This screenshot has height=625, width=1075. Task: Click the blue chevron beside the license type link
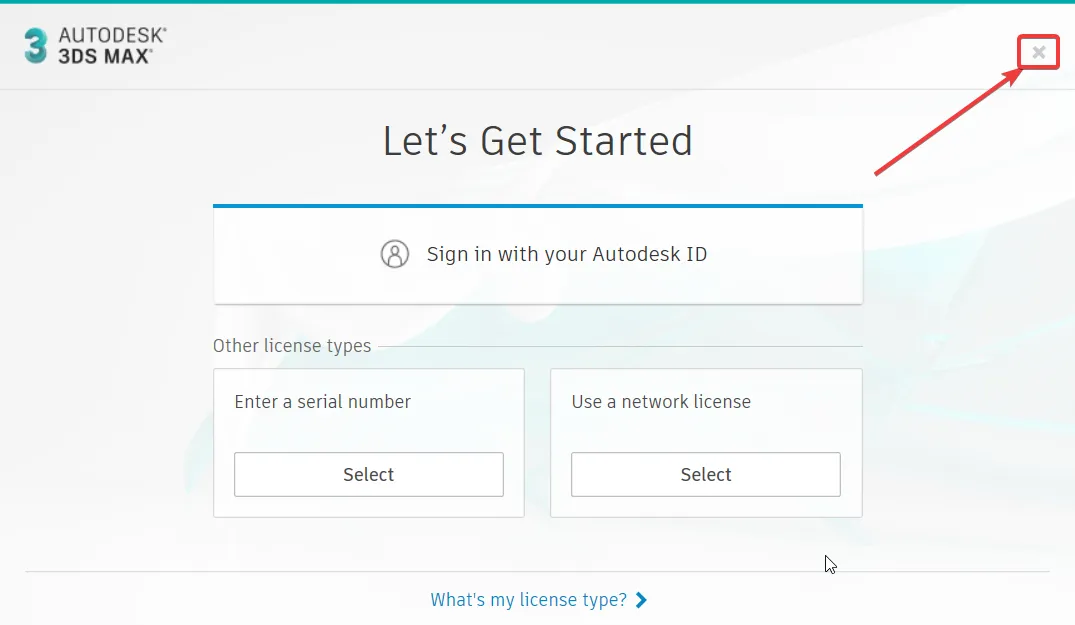pos(641,600)
